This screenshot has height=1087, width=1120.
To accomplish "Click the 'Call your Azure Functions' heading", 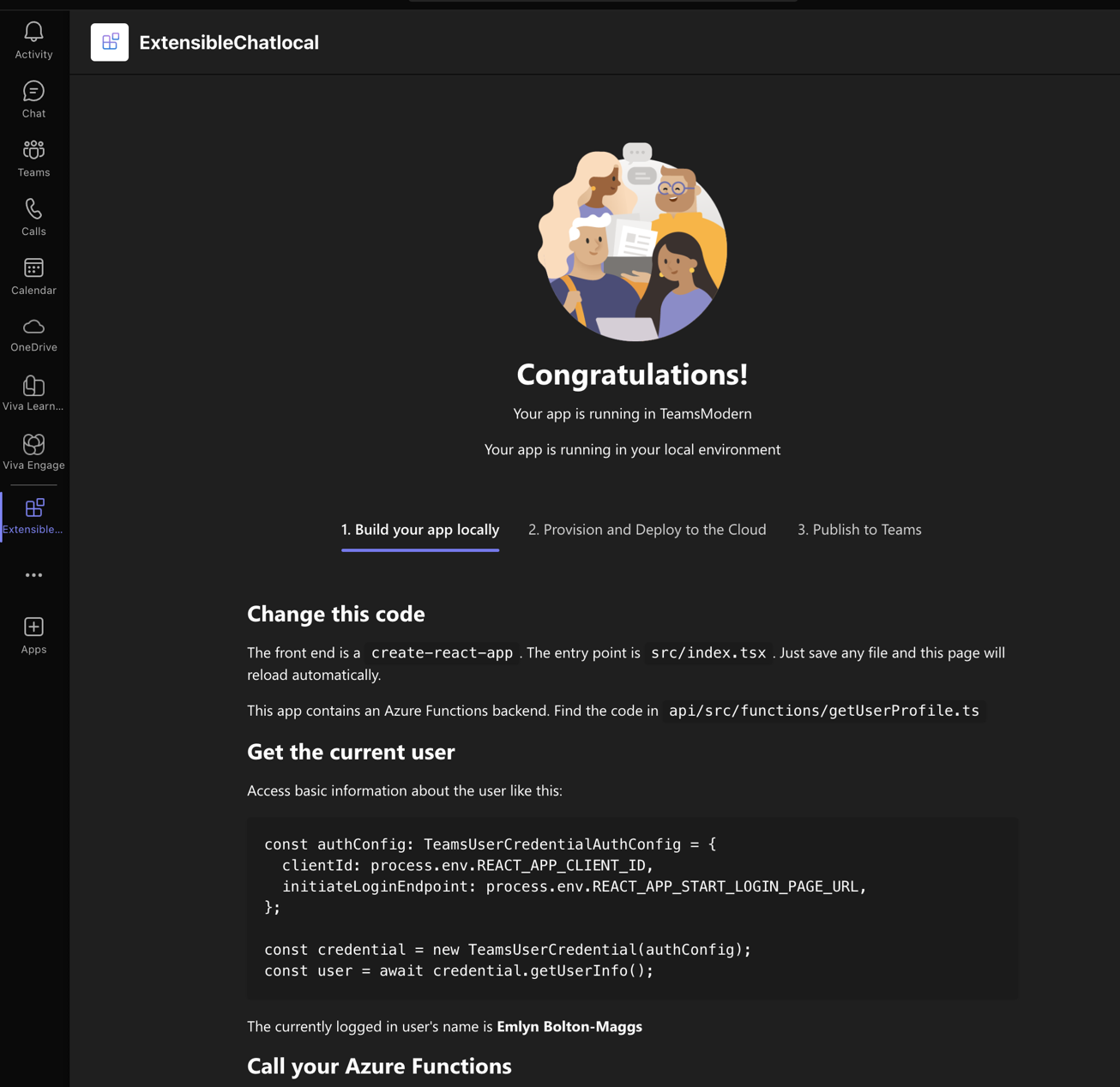I will pos(379,1066).
